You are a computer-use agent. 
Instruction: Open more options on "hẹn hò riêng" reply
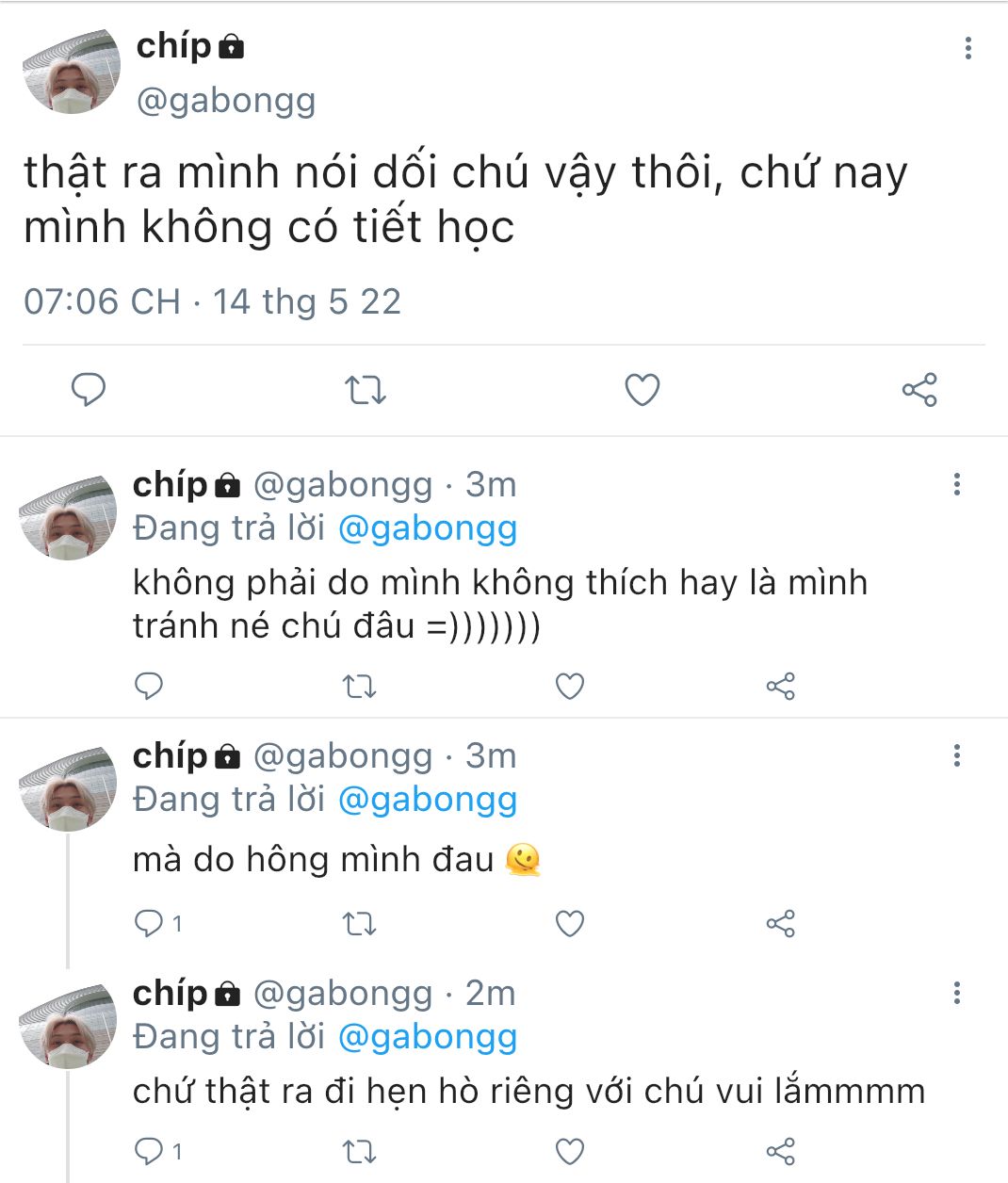(x=957, y=993)
